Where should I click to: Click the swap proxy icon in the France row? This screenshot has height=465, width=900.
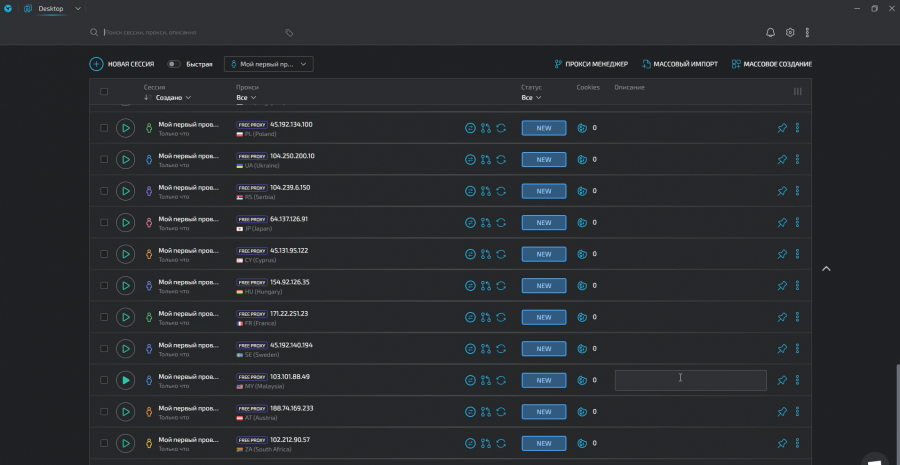[x=470, y=317]
